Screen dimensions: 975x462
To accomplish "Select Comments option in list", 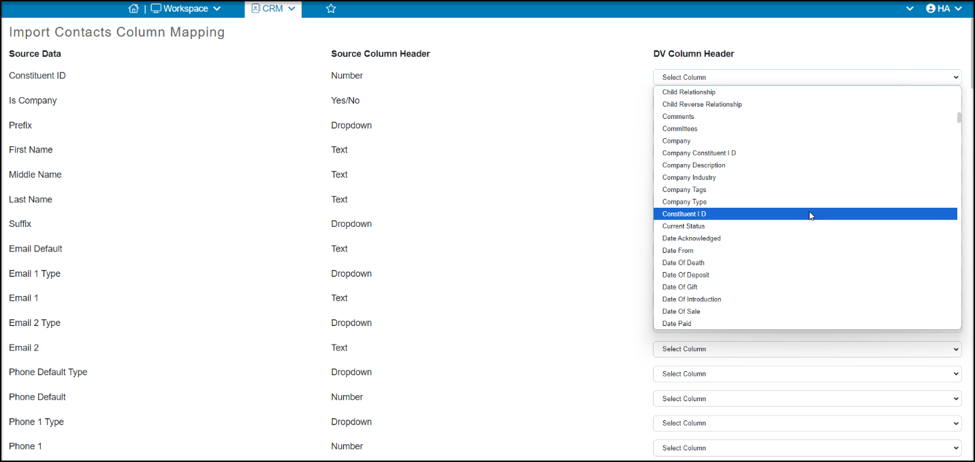I will 805,116.
